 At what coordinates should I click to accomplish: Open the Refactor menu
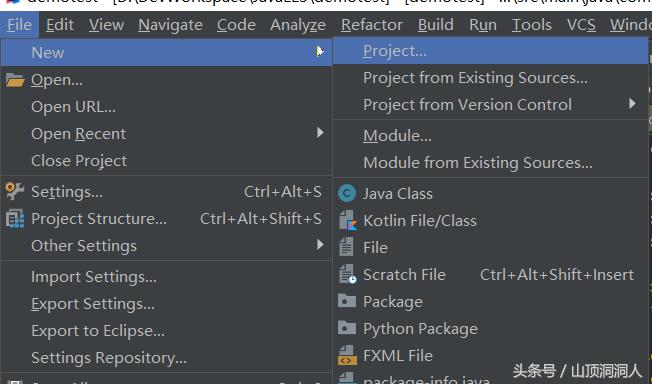[372, 25]
